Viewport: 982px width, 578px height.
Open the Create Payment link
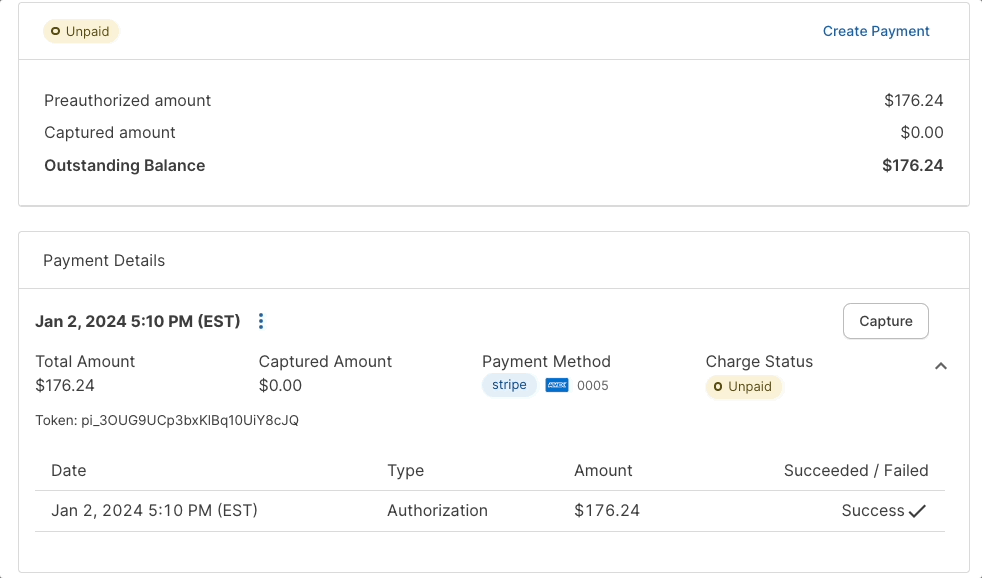tap(876, 31)
